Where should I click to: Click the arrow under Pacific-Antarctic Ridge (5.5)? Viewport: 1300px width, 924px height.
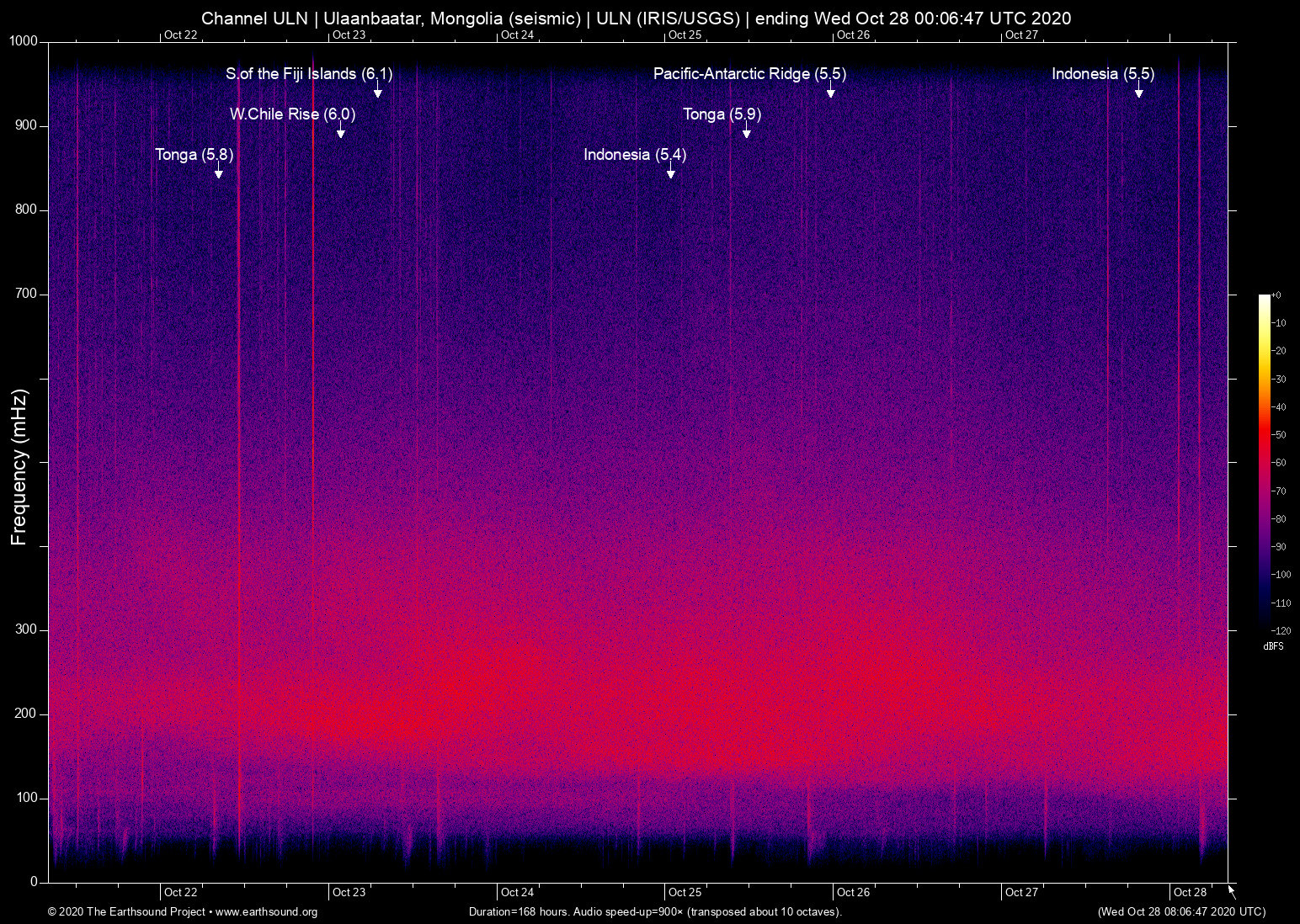(831, 92)
